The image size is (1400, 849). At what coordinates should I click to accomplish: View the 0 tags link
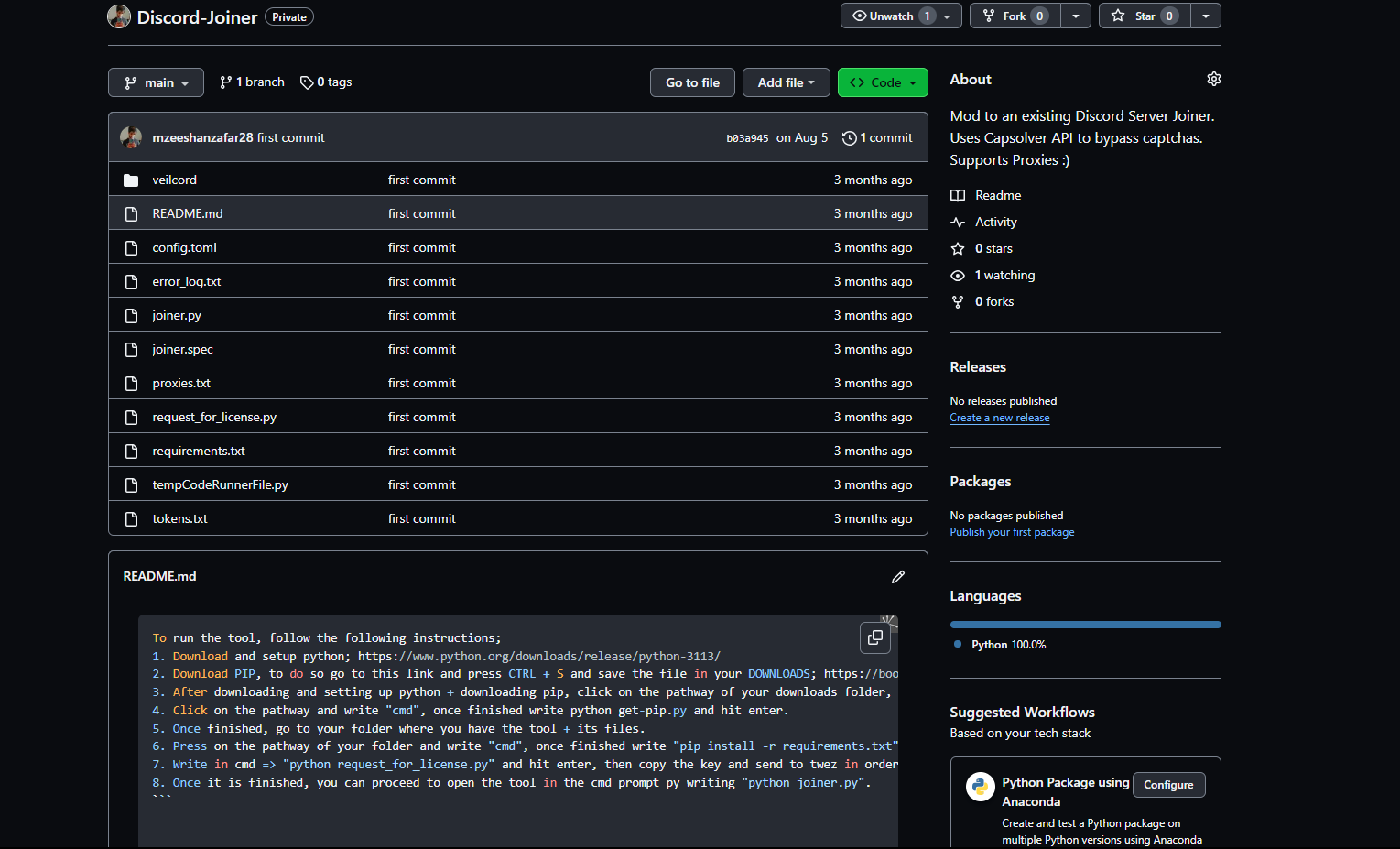326,82
